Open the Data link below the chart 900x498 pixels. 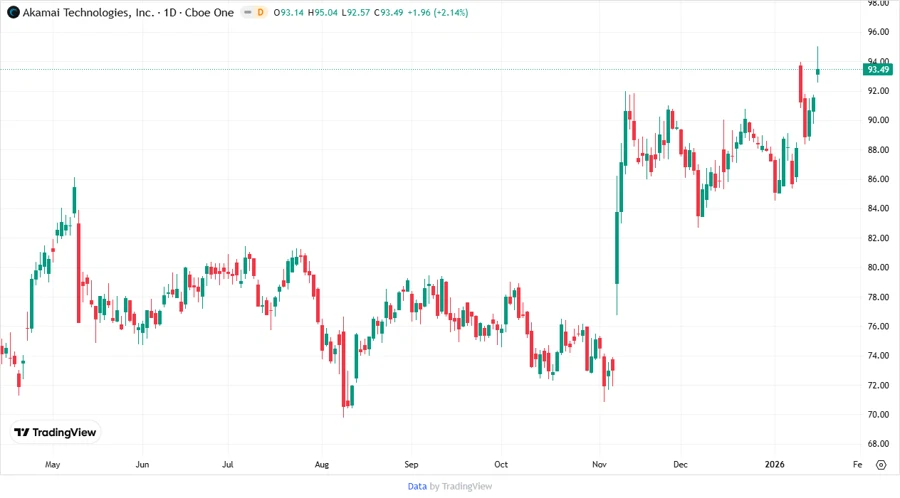pos(417,487)
